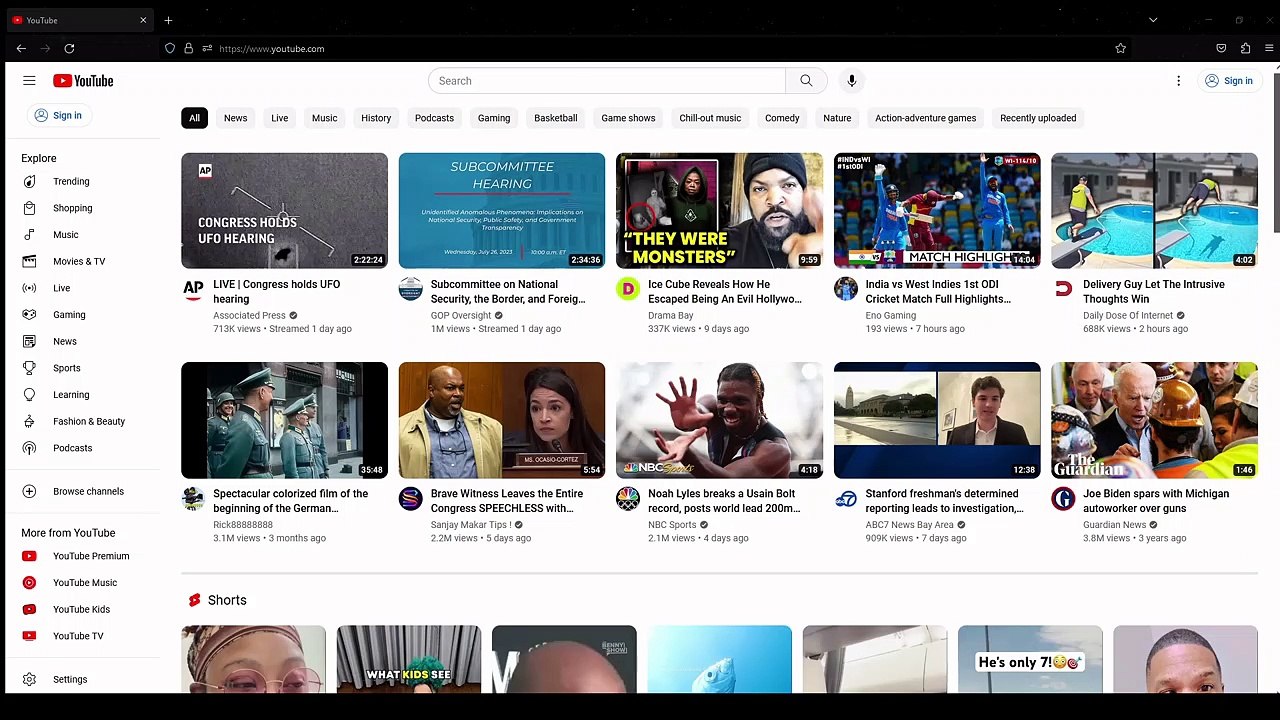Open a new browser tab
The image size is (1280, 720).
pos(168,20)
